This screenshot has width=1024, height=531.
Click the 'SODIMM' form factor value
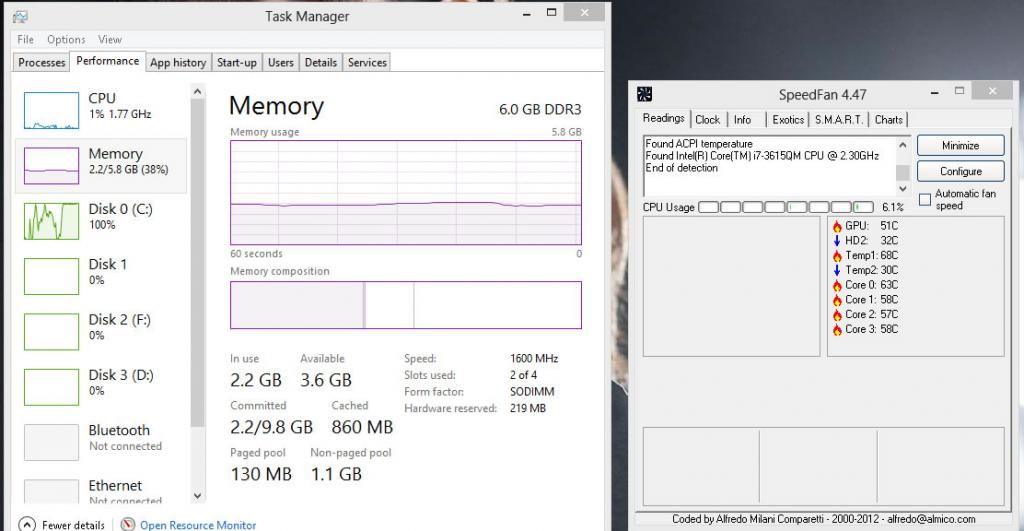click(x=532, y=392)
